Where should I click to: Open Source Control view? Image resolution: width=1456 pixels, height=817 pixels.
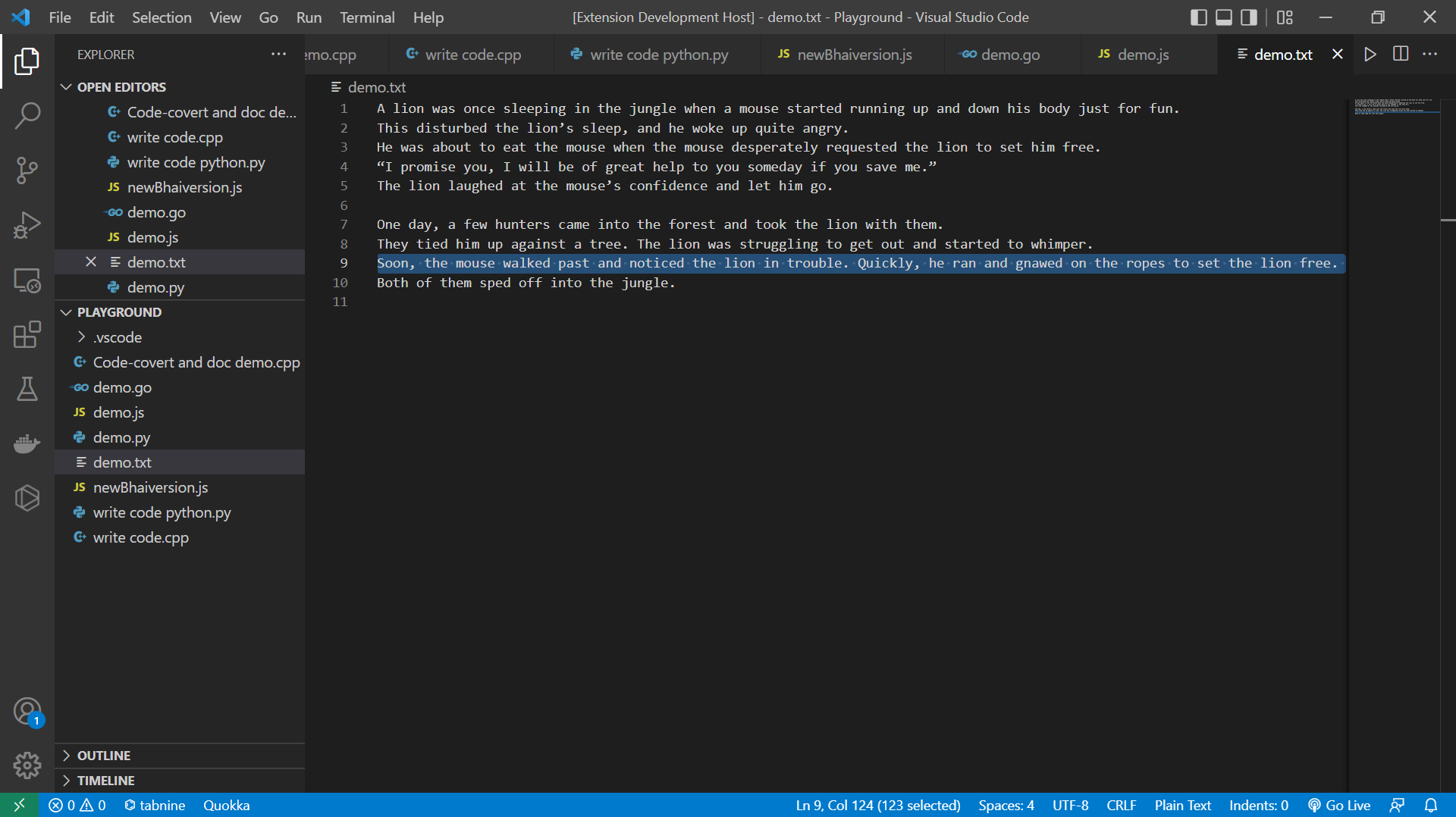(x=27, y=170)
